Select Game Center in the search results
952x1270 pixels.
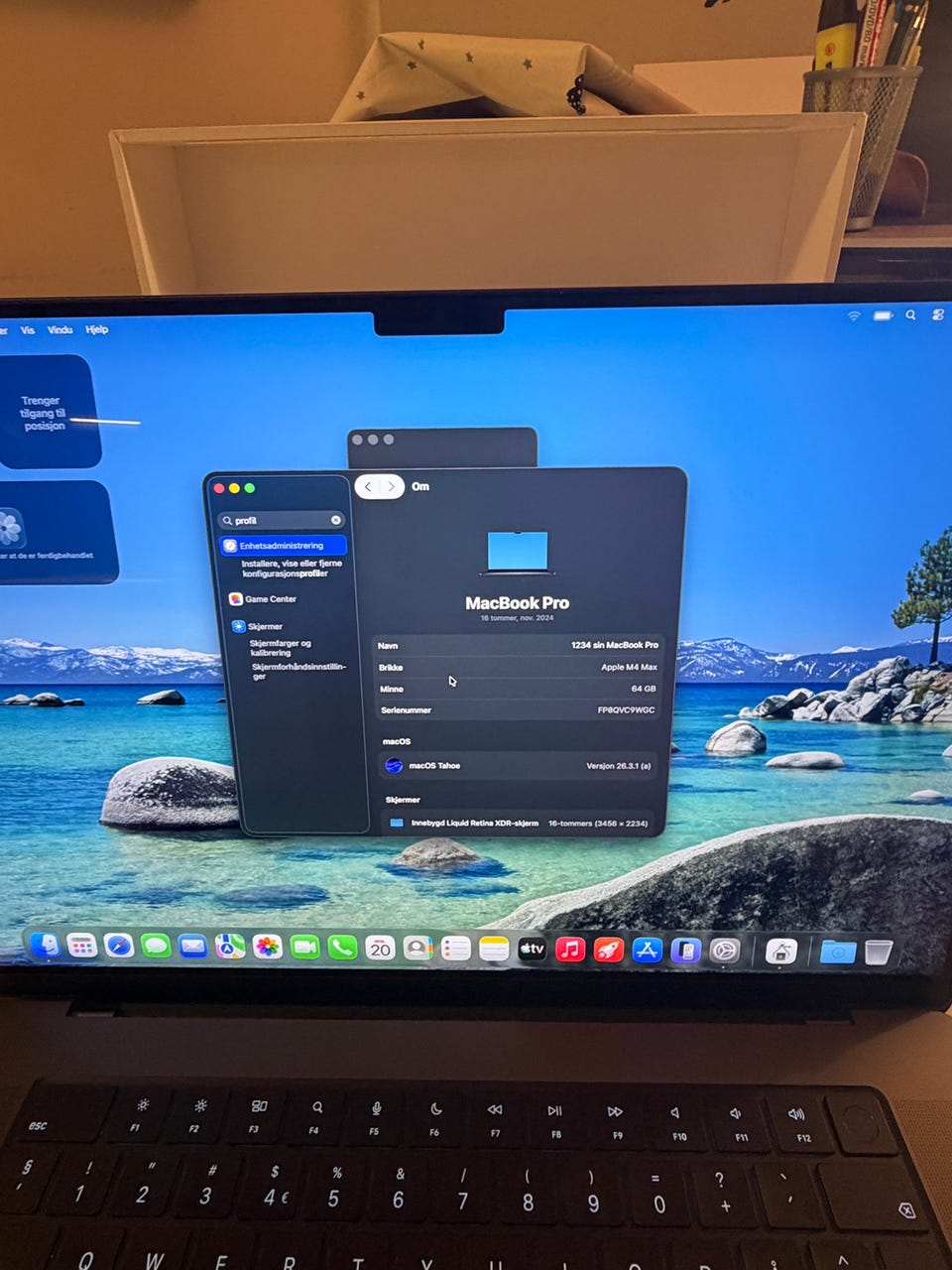pyautogui.click(x=263, y=599)
